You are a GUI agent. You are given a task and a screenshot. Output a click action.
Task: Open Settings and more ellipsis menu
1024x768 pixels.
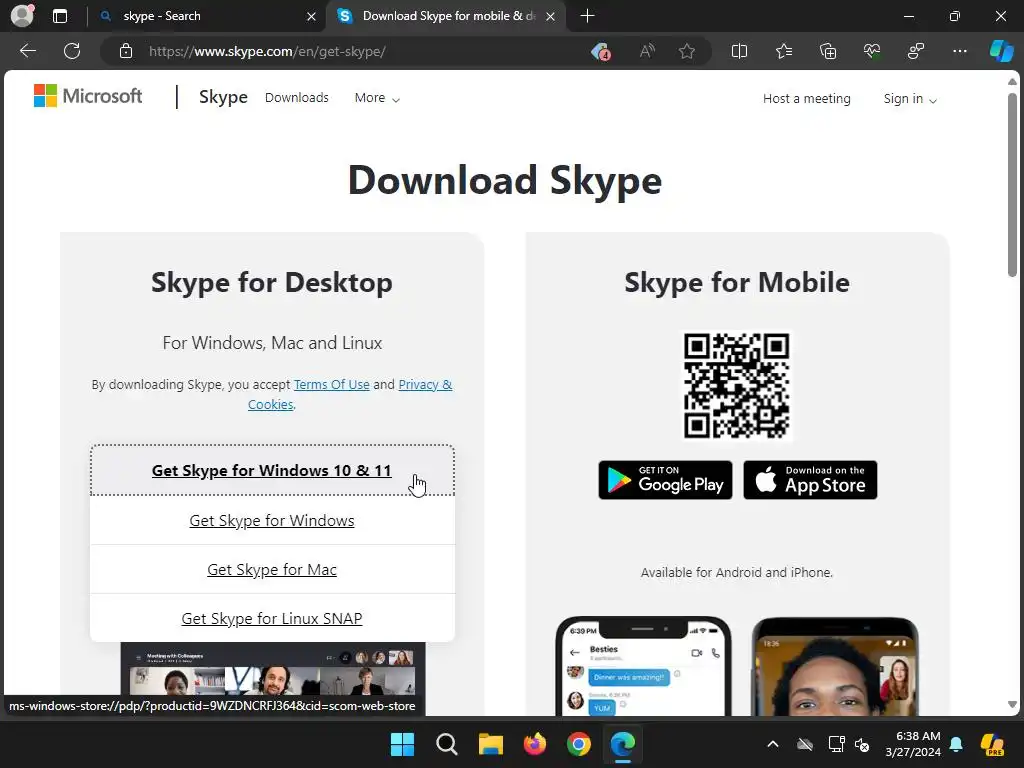(960, 51)
